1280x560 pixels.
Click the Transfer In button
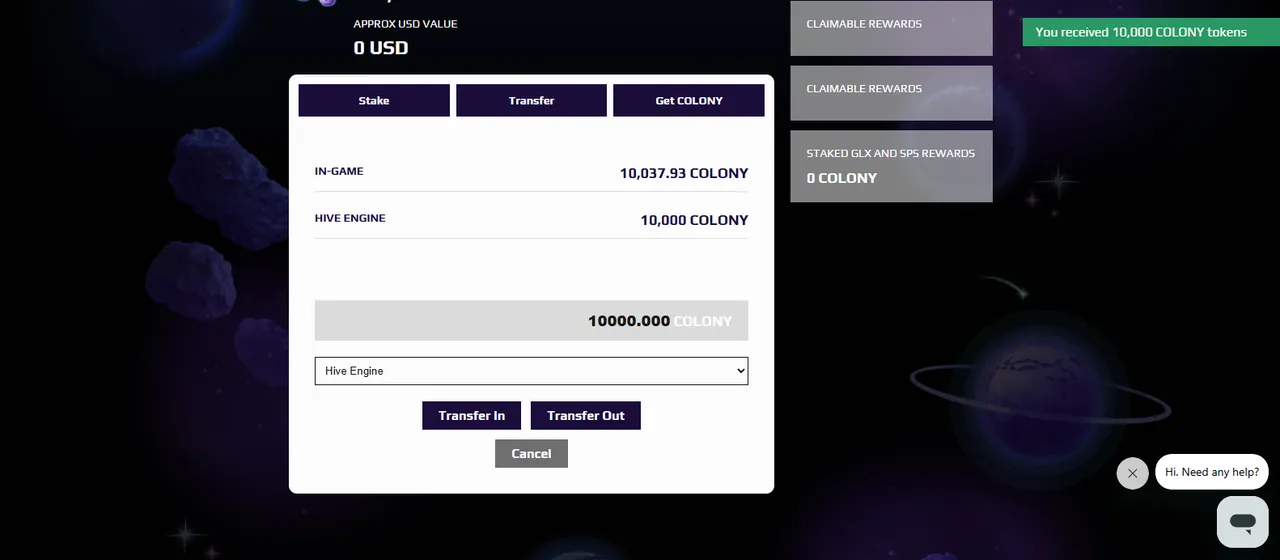click(x=472, y=415)
